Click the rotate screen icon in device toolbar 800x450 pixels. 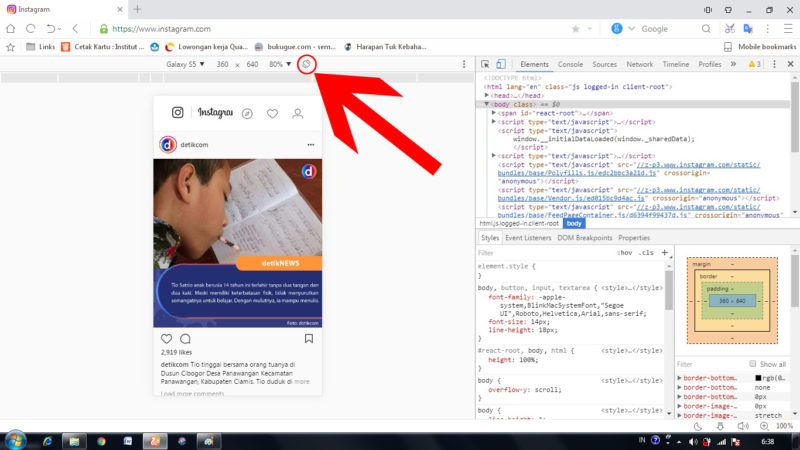coord(306,64)
